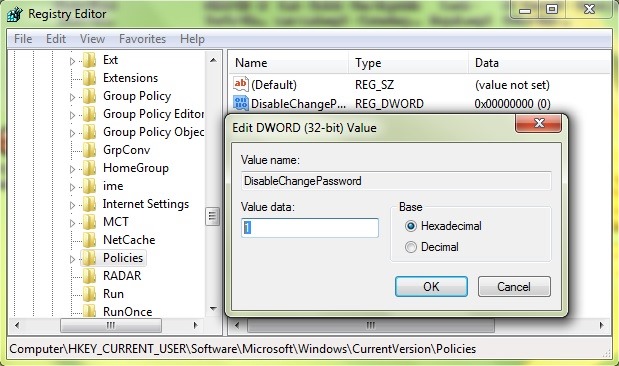
Task: Expand the Policies tree node
Action: [x=72, y=259]
